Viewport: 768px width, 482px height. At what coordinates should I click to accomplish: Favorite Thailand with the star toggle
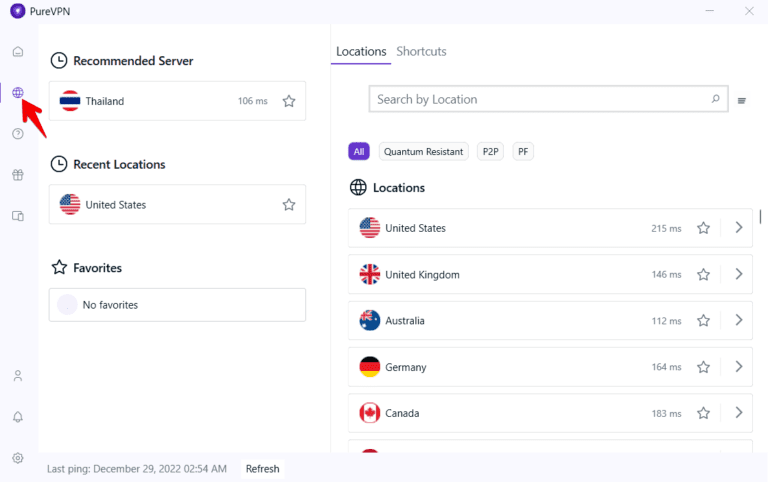289,101
